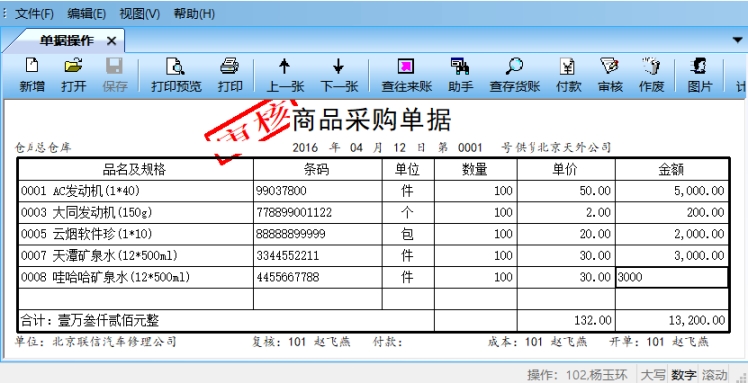Click unit cell 个 in 大同发动机 row
The image size is (748, 384).
click(407, 212)
